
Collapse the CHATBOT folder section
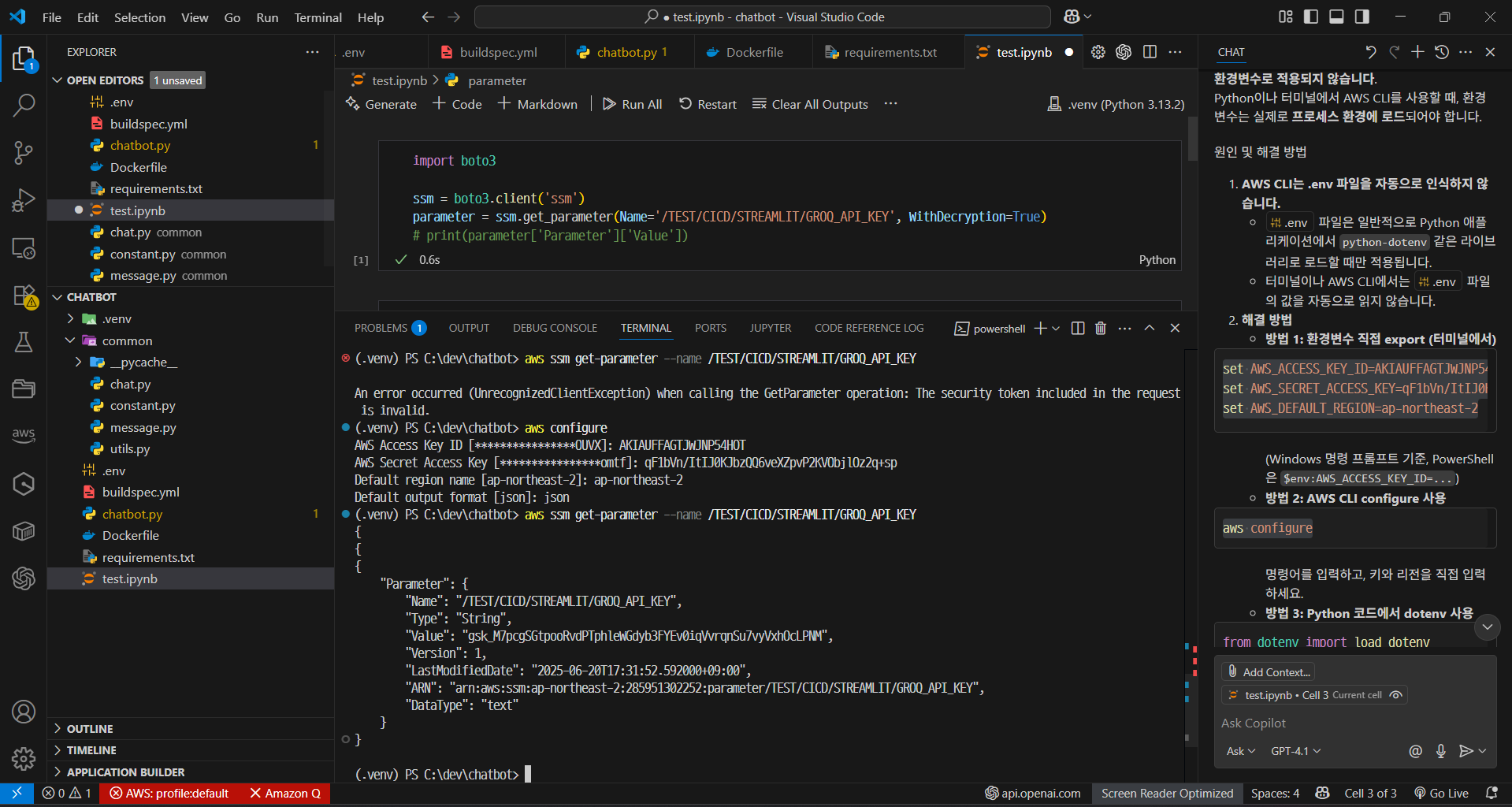(x=57, y=297)
